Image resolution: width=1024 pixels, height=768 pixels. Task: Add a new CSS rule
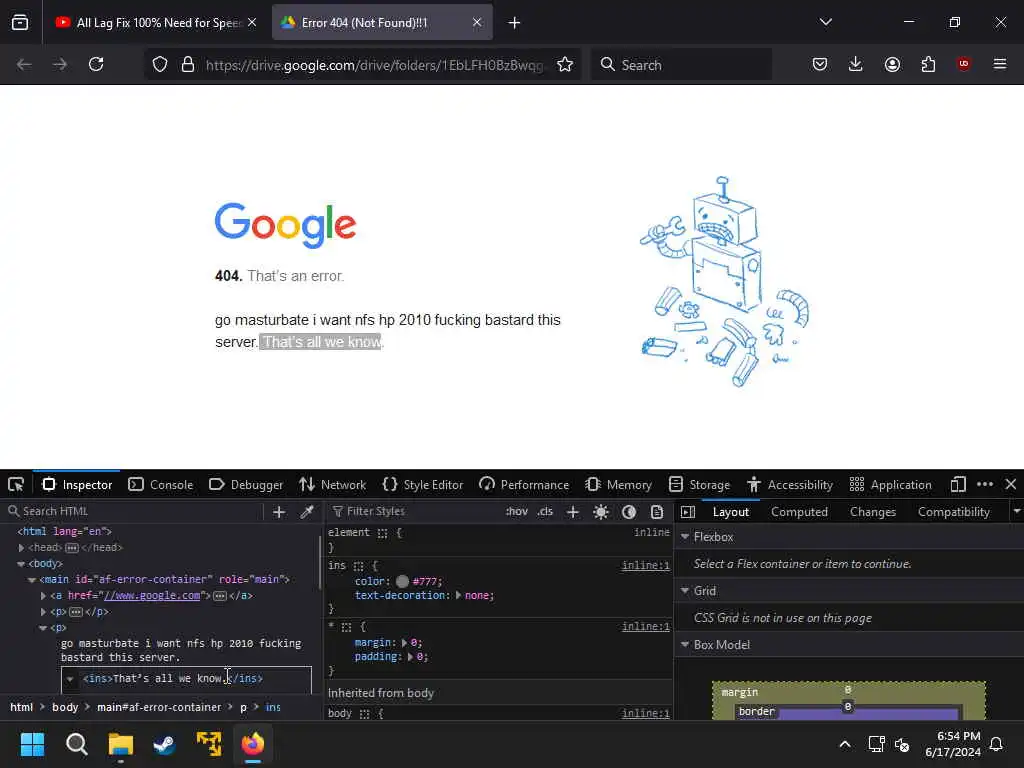point(573,512)
